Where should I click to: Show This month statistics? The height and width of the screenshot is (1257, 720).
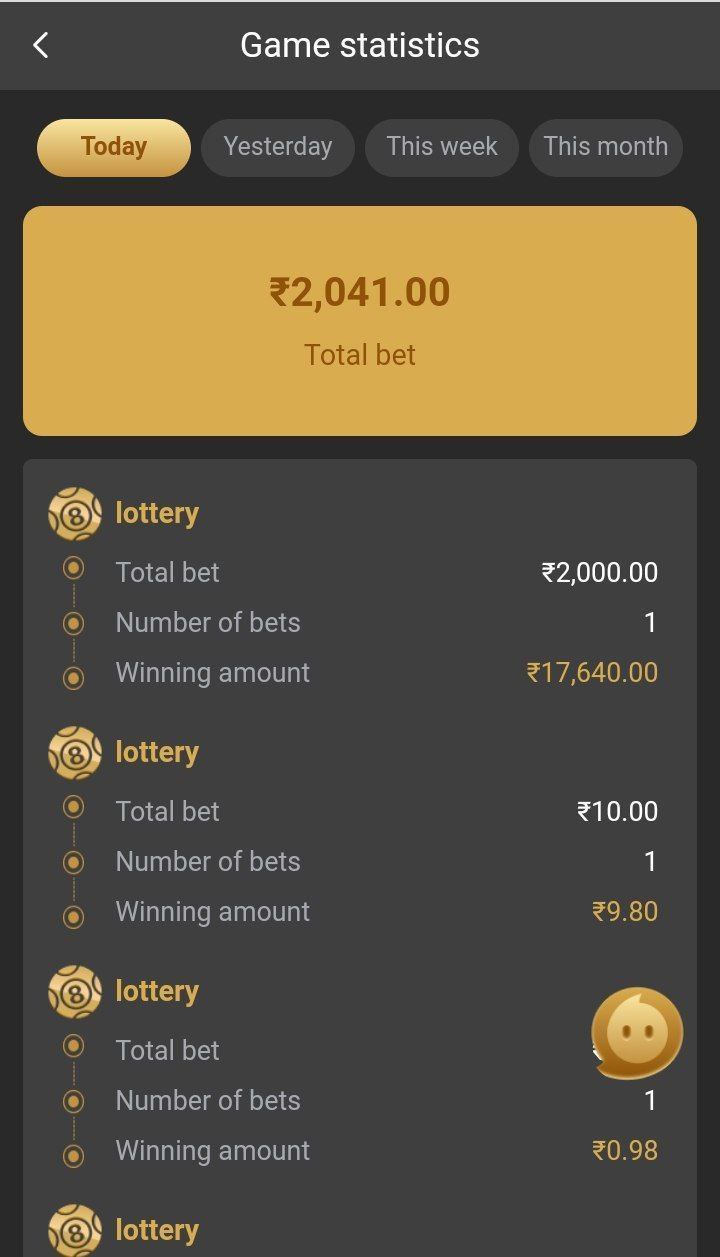pyautogui.click(x=606, y=147)
